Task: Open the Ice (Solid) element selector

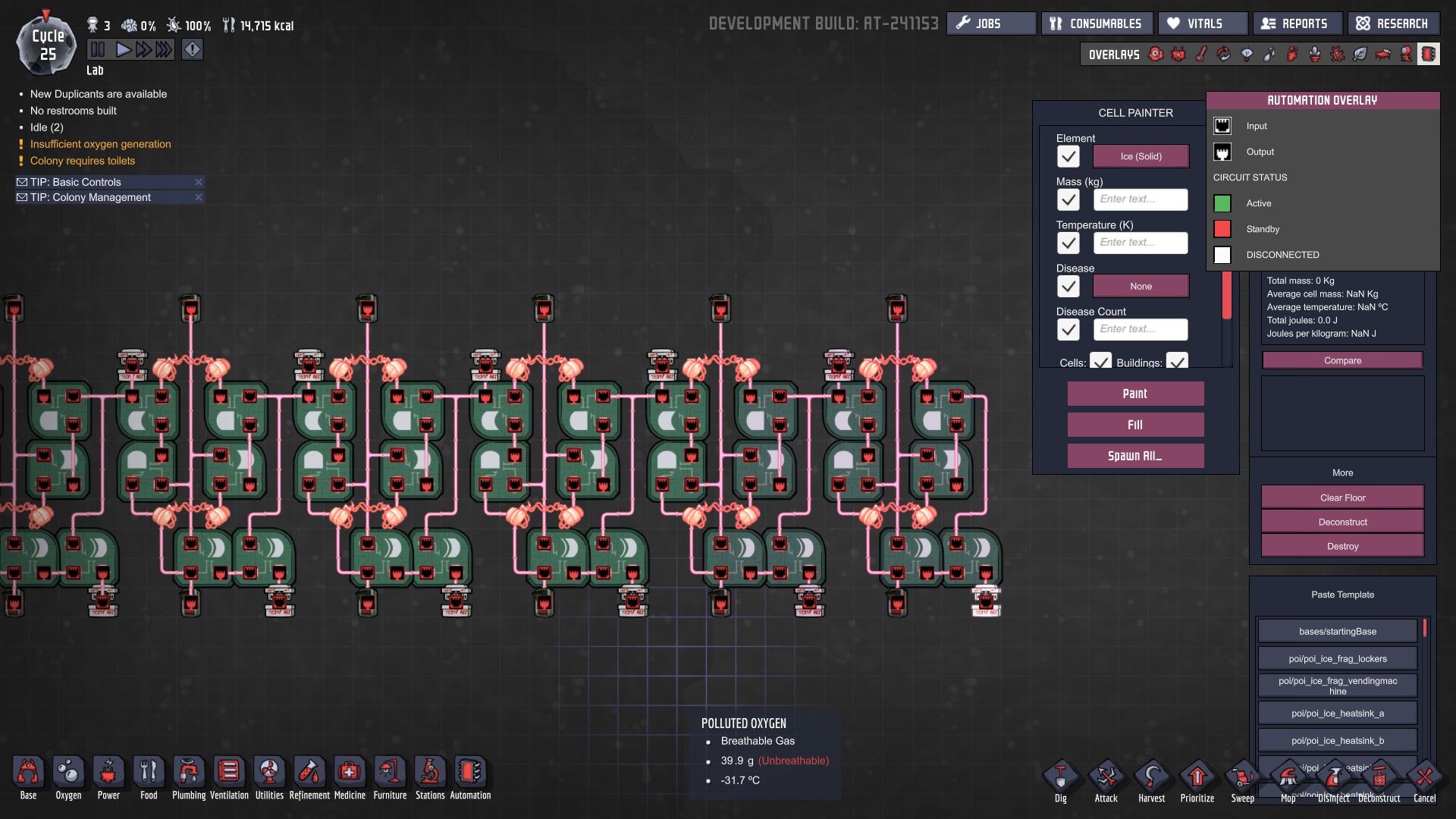Action: (1141, 157)
